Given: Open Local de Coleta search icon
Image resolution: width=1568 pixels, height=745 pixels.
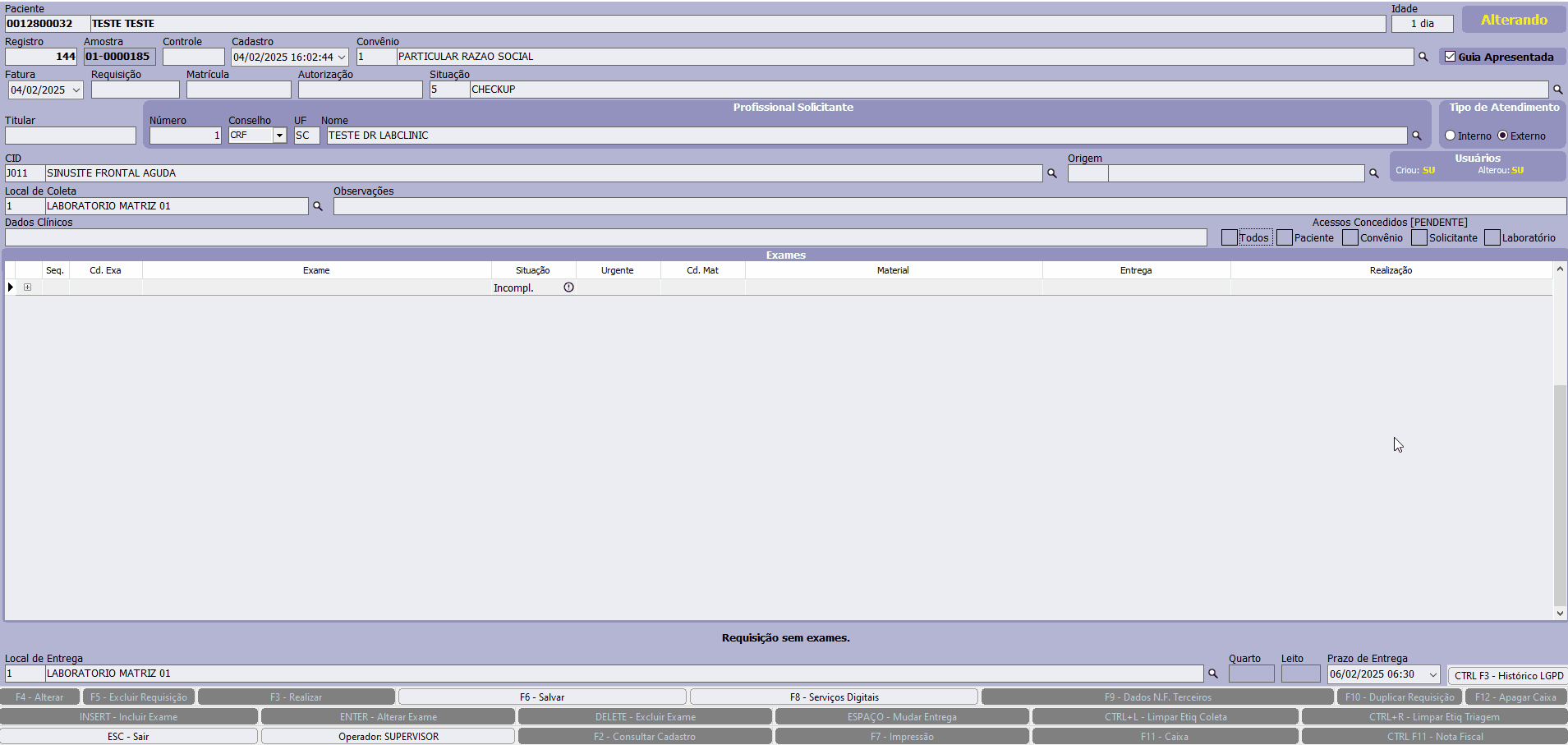Looking at the screenshot, I should click(318, 206).
